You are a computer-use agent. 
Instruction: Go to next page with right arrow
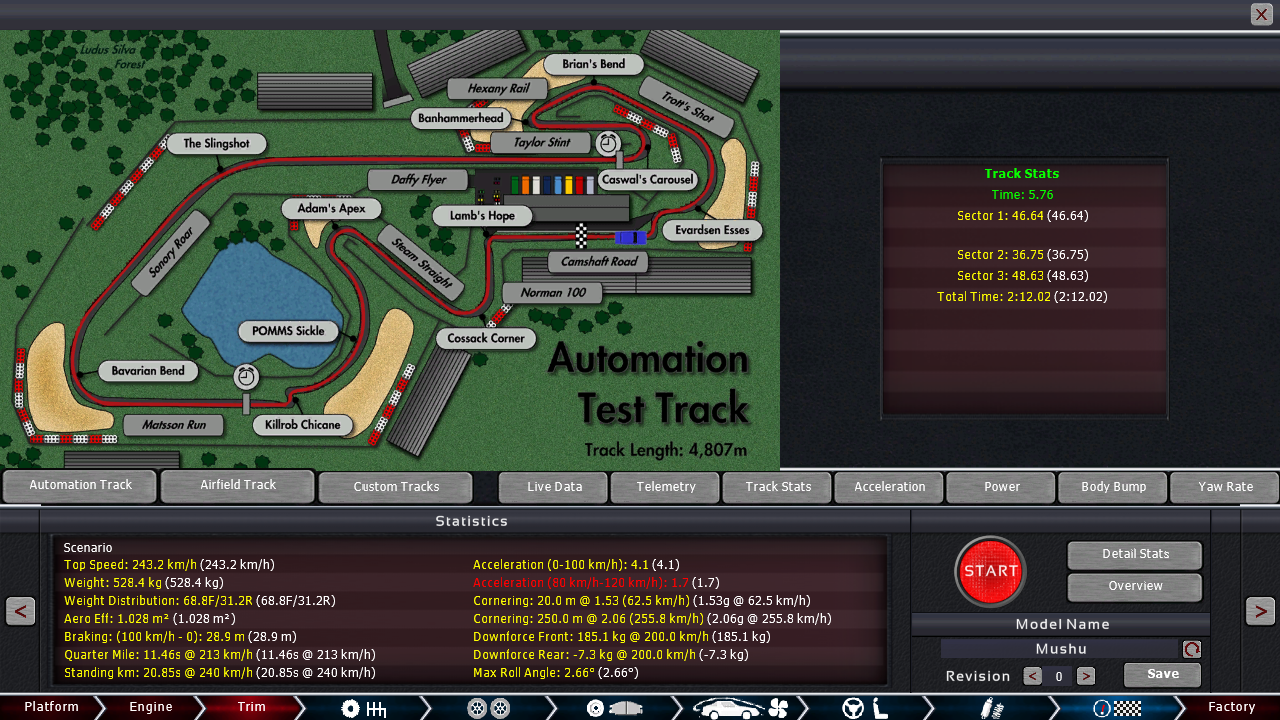tap(1260, 610)
